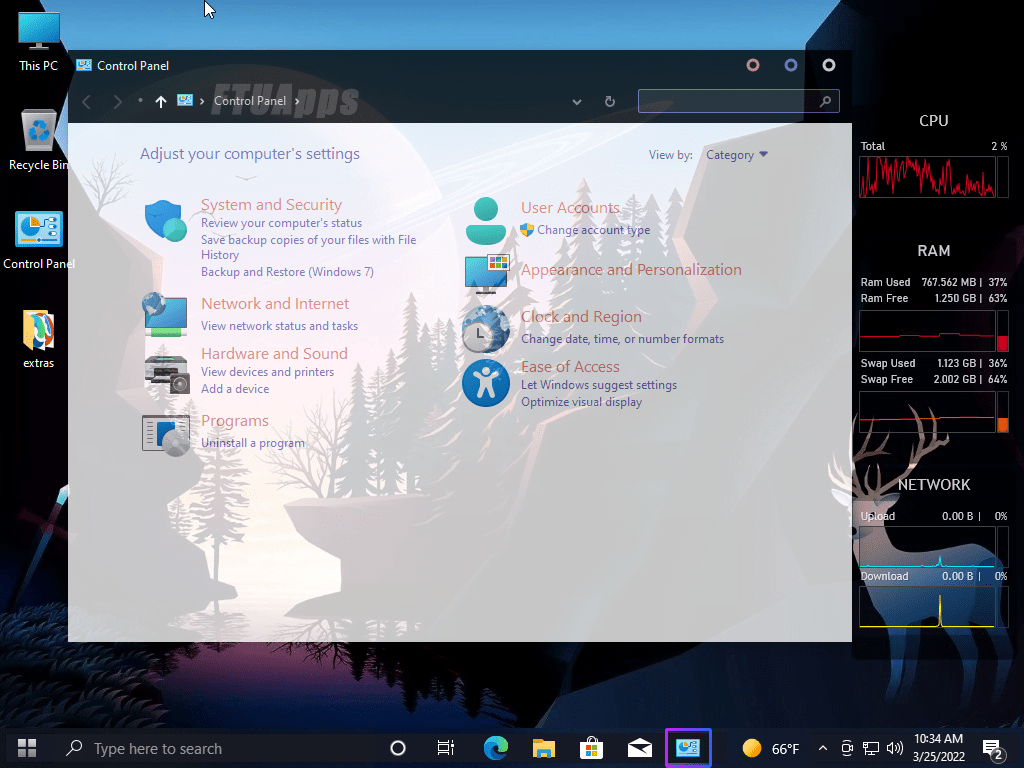This screenshot has height=768, width=1024.
Task: Open the volume control in system tray
Action: point(895,748)
